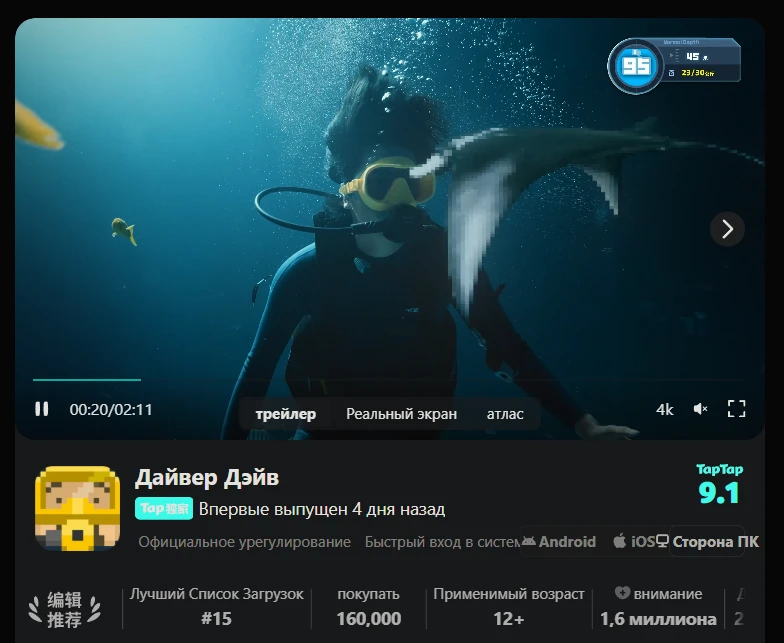The width and height of the screenshot is (784, 643).
Task: Open Лучший Список Загрузок #15 ranking
Action: (x=216, y=607)
